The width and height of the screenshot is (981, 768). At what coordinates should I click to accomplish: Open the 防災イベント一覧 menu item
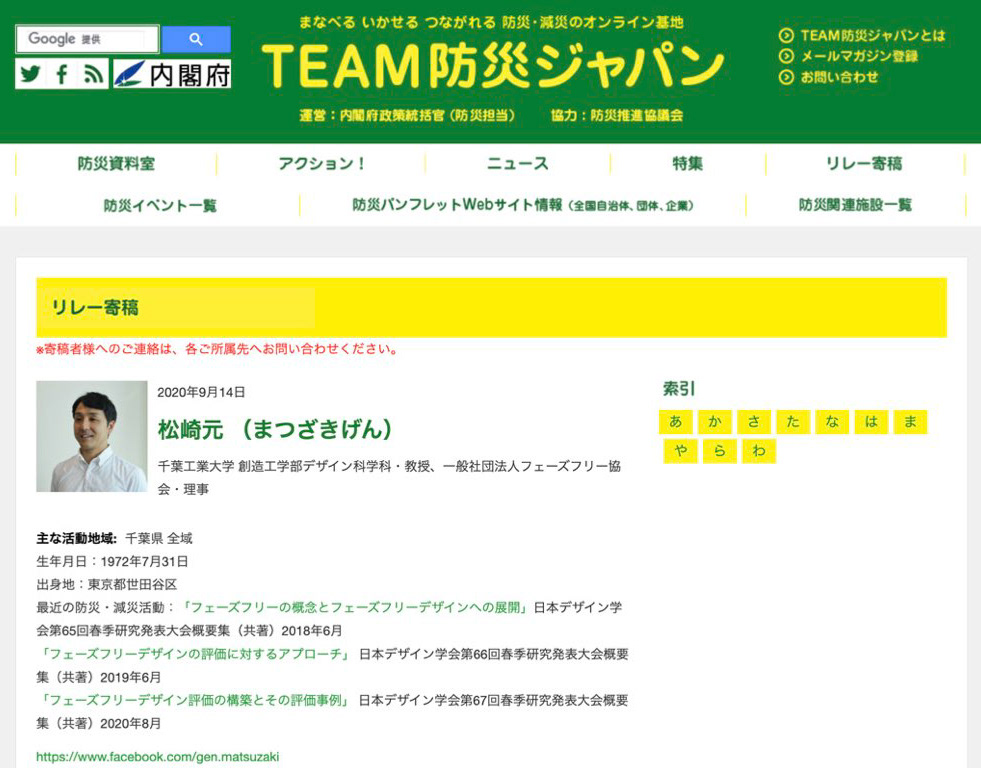click(x=160, y=205)
